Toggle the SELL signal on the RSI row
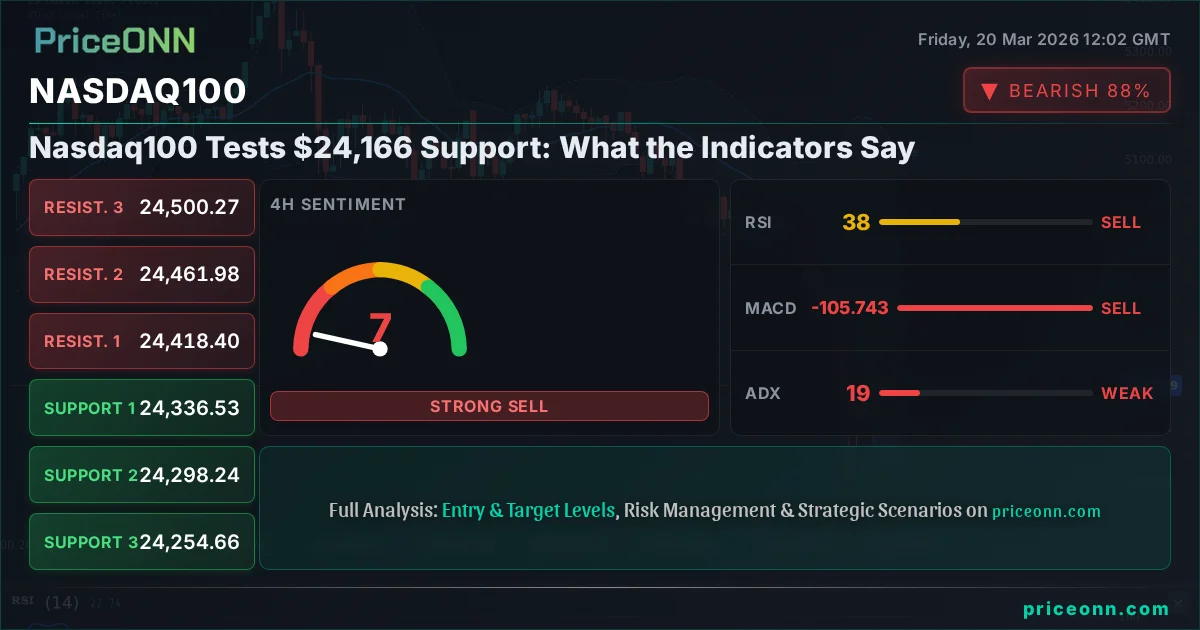Image resolution: width=1200 pixels, height=630 pixels. (x=1121, y=222)
